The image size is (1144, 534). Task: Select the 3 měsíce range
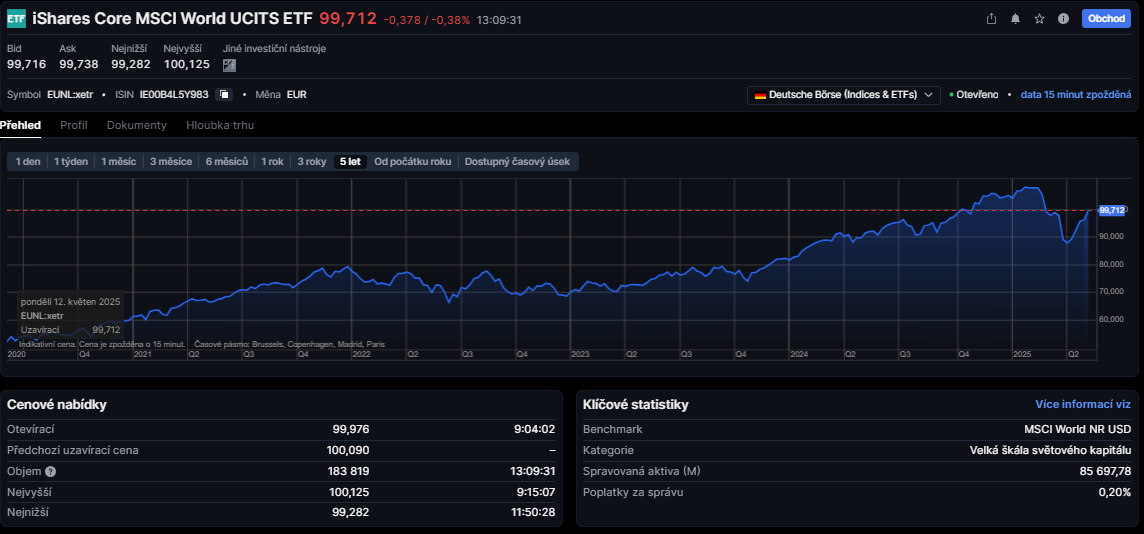(171, 162)
